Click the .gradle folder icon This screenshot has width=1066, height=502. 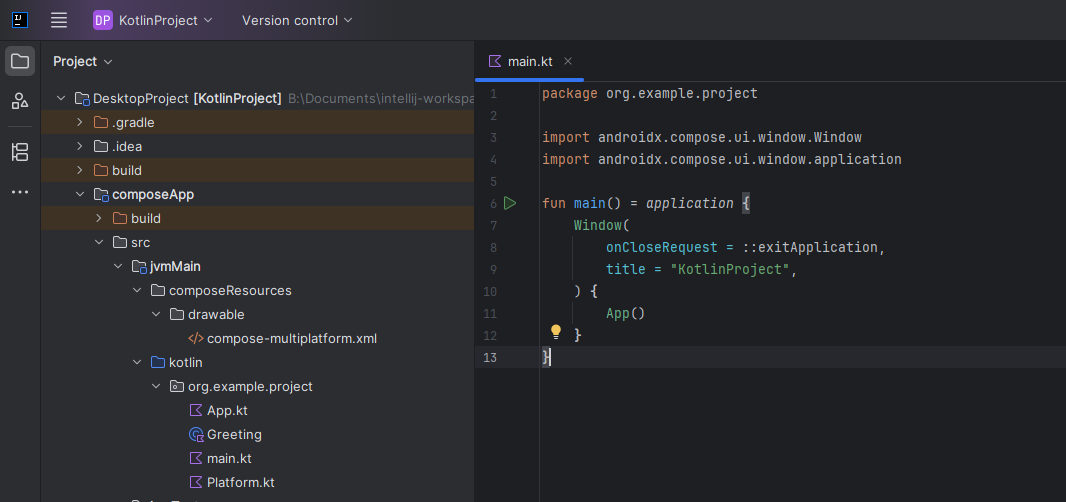click(101, 122)
